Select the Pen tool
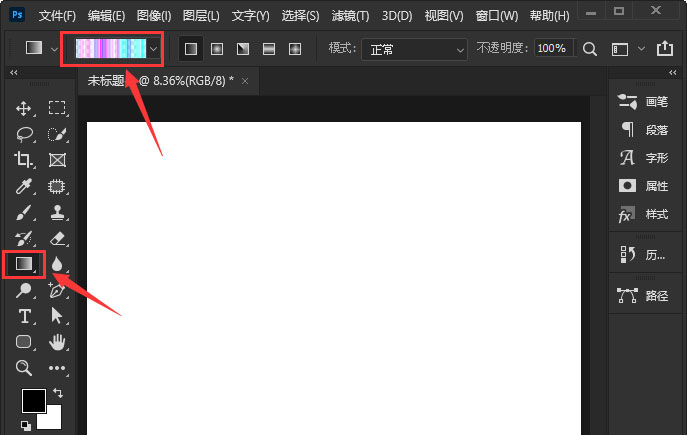 57,290
